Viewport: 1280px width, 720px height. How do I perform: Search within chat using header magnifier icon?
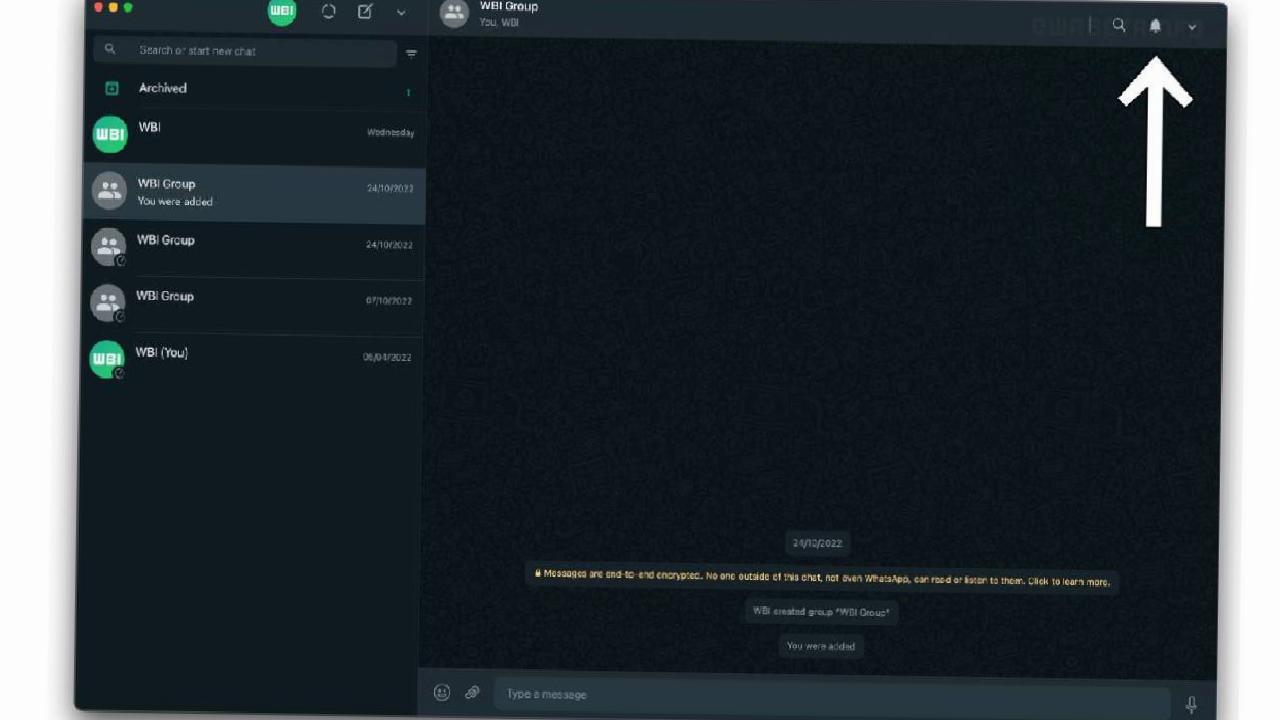click(x=1119, y=26)
